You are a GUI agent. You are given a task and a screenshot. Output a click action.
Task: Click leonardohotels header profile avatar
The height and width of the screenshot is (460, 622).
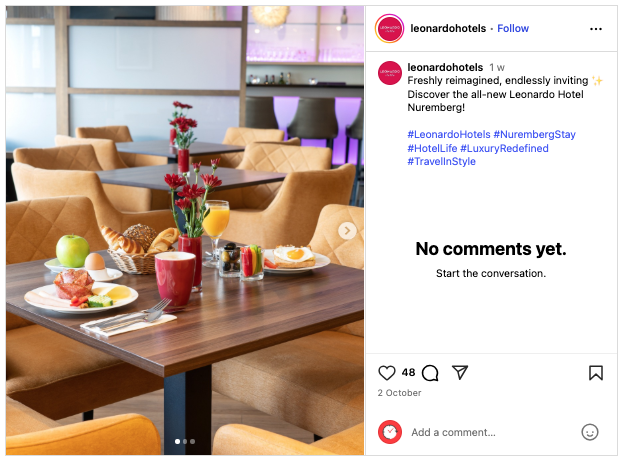pos(389,29)
